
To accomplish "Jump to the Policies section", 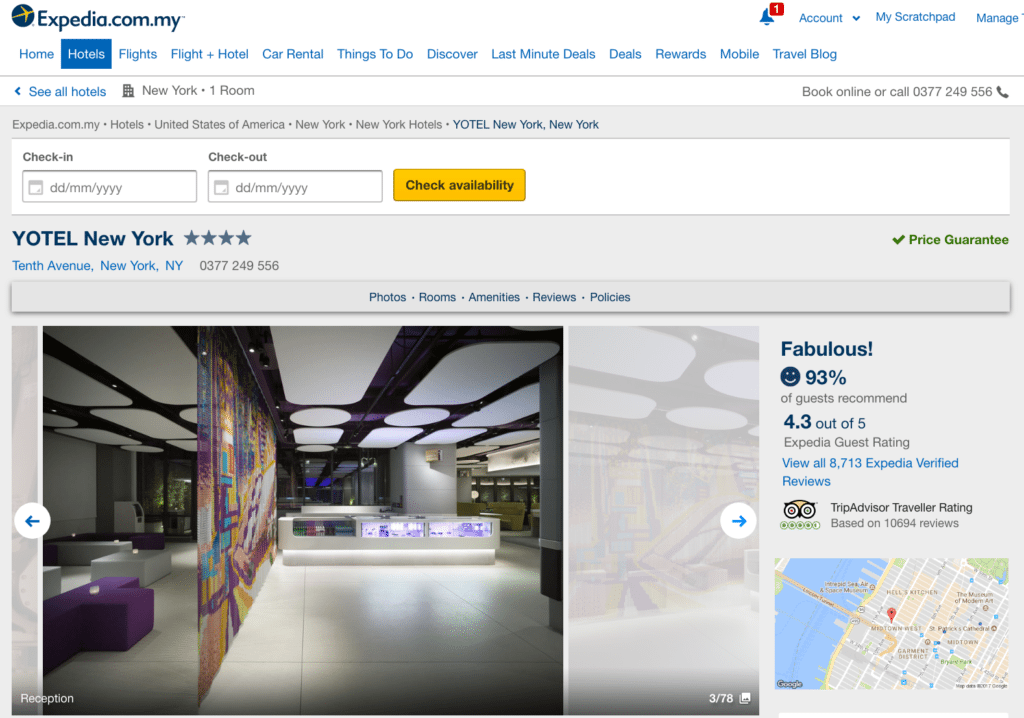I will point(610,297).
